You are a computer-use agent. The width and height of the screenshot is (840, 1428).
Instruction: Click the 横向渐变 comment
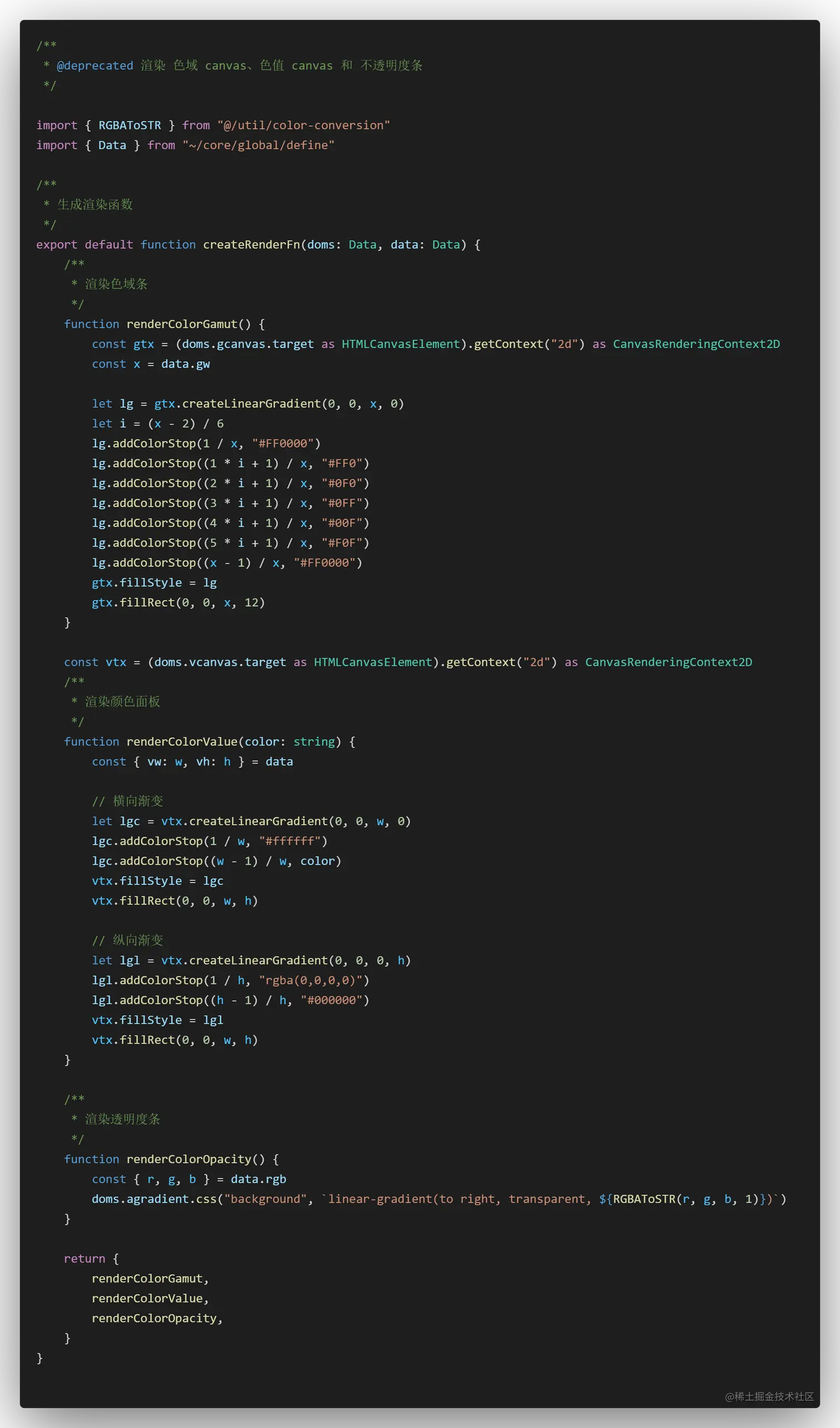tap(138, 801)
